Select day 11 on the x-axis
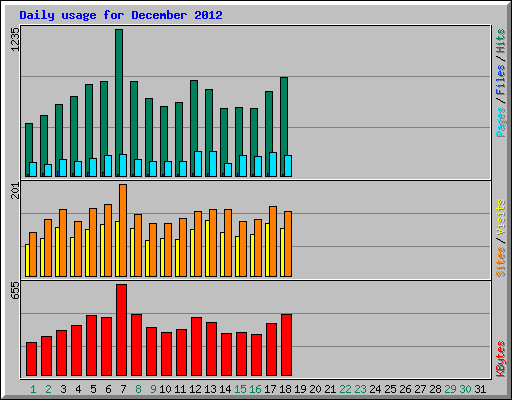 click(x=180, y=389)
